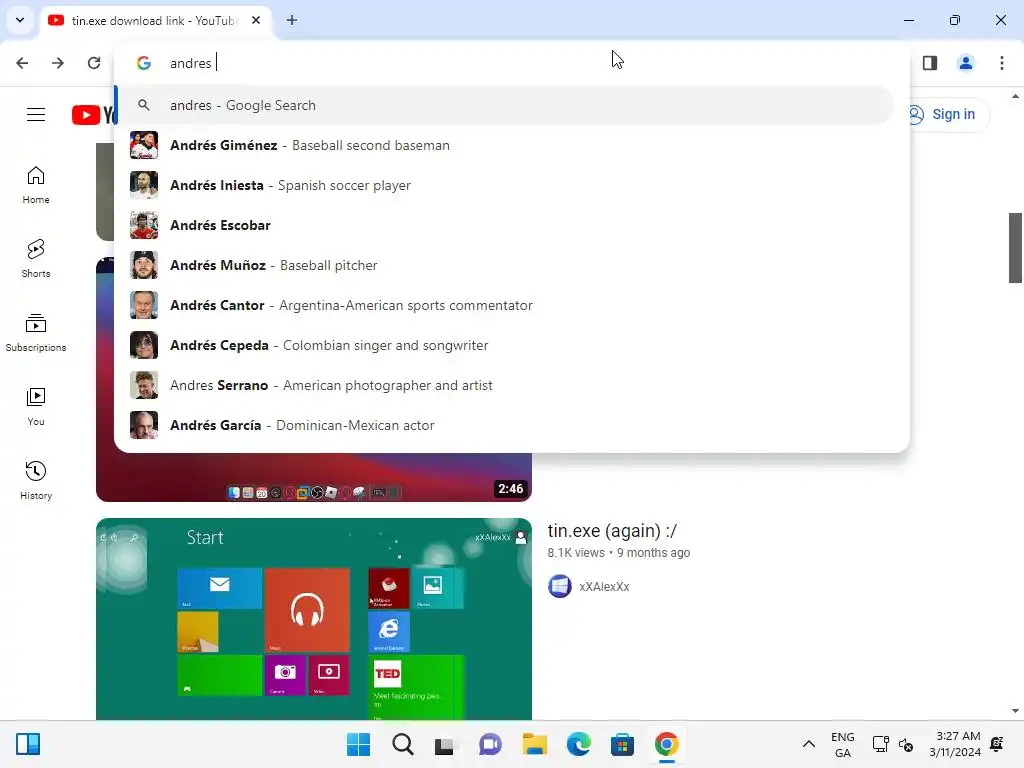Go to YouTube Home in sidebar
Viewport: 1024px width, 768px height.
36,185
